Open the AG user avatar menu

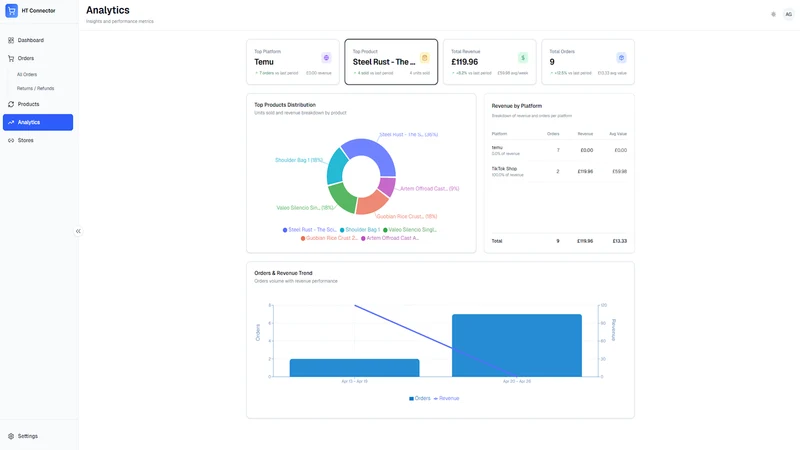tap(789, 14)
